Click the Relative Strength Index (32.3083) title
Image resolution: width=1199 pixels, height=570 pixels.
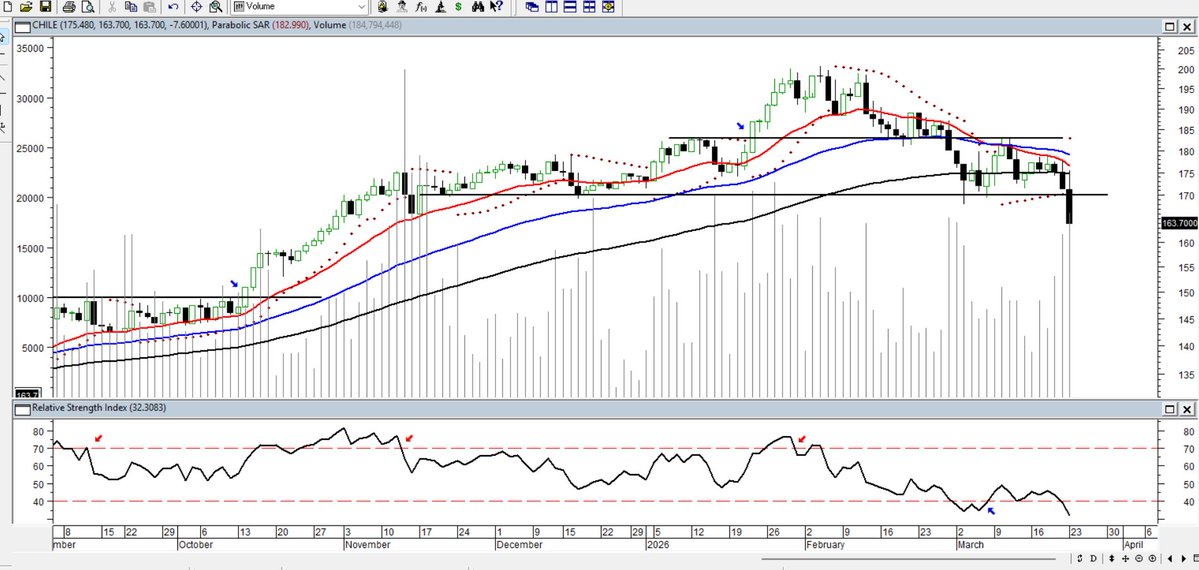point(99,408)
